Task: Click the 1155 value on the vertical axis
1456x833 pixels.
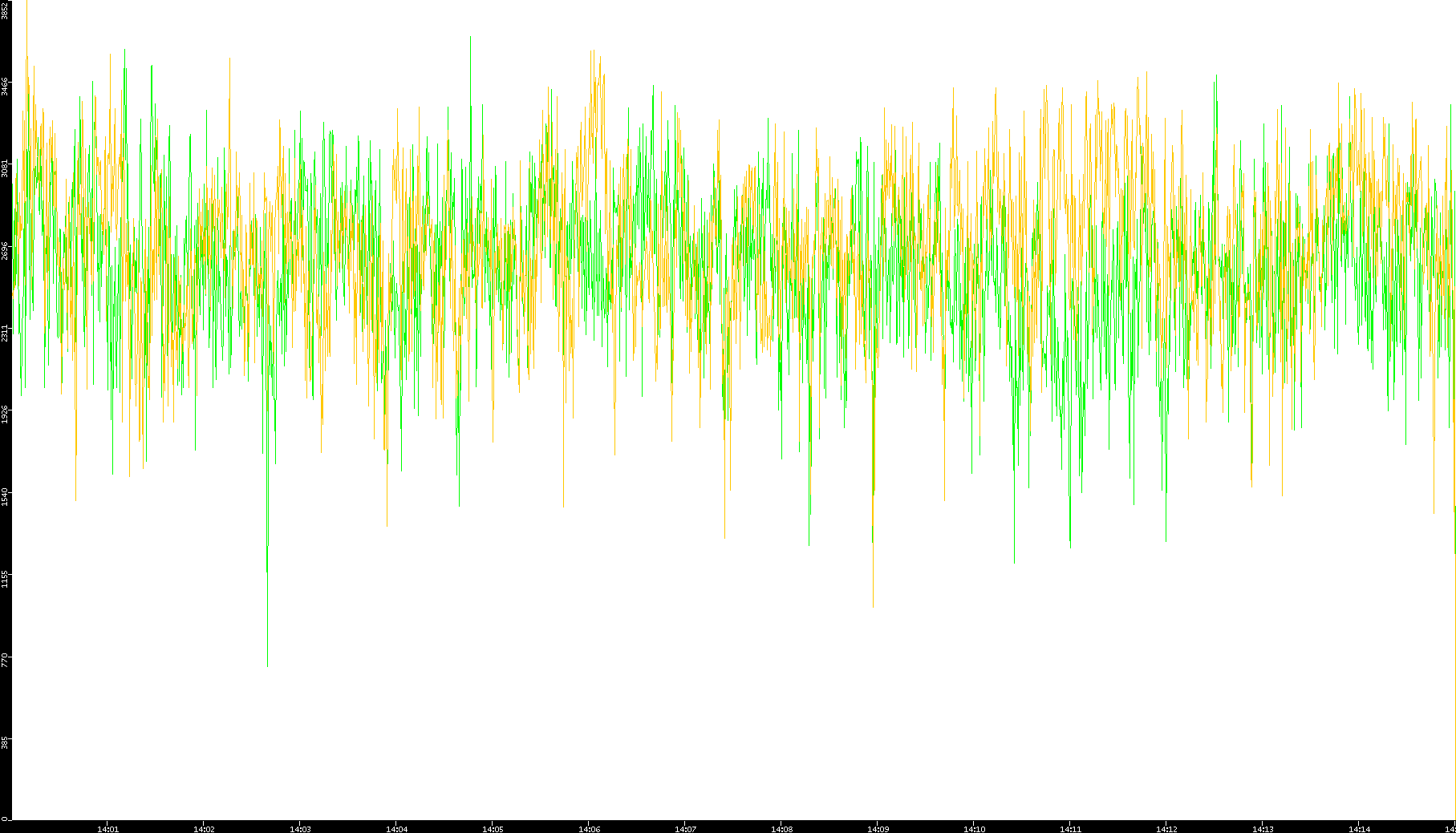Action: [x=5, y=579]
